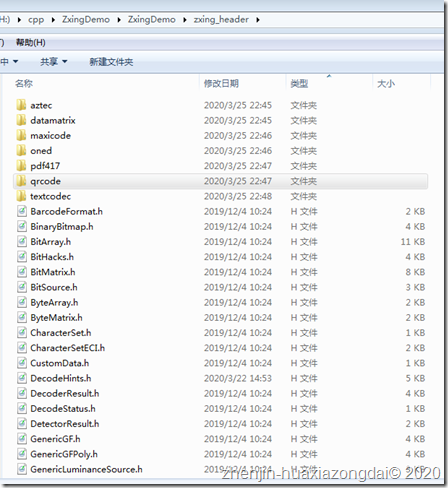Select the qrcode folder icon

coord(21,181)
